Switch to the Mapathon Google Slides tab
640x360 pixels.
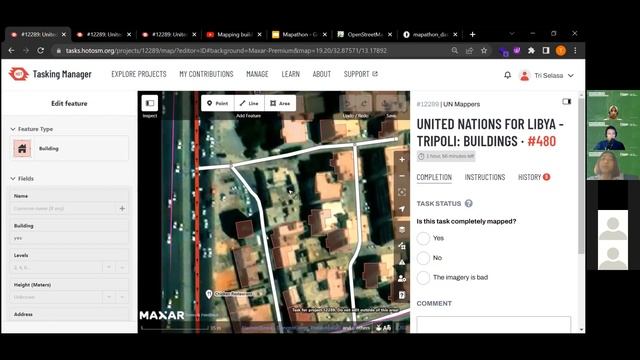pyautogui.click(x=300, y=35)
